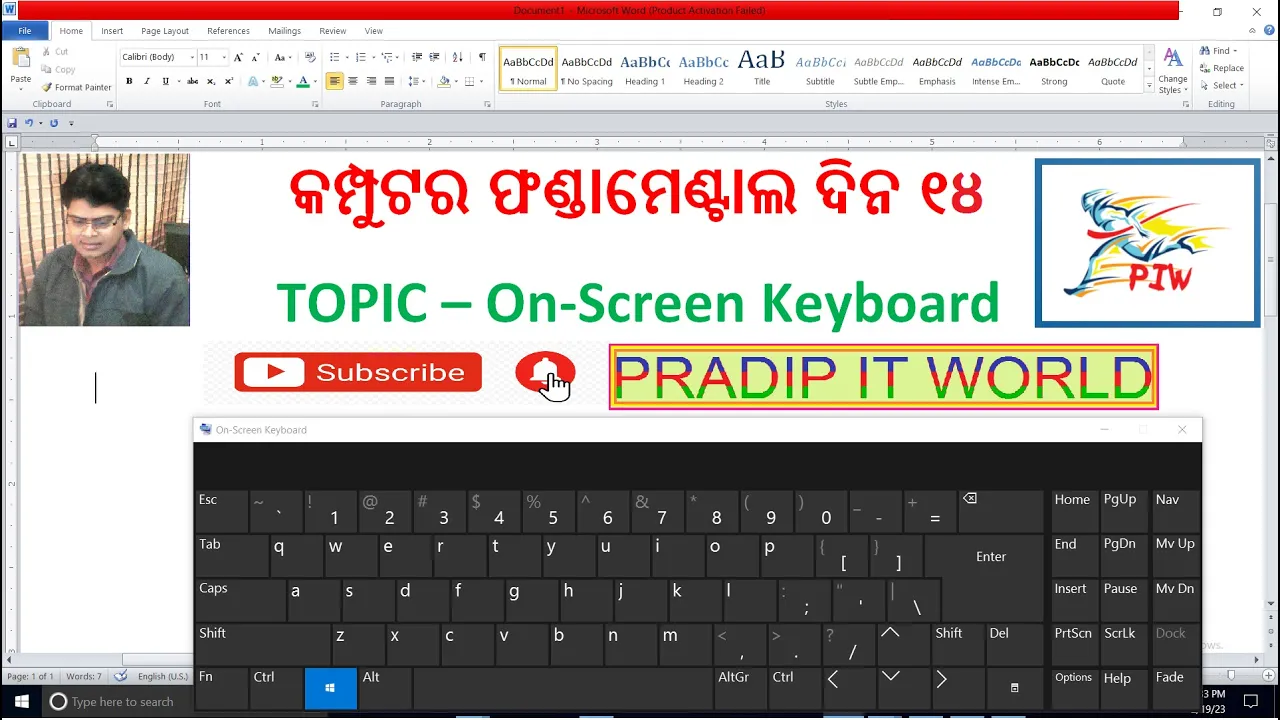Apply Bold formatting
The image size is (1280, 720).
pos(129,81)
